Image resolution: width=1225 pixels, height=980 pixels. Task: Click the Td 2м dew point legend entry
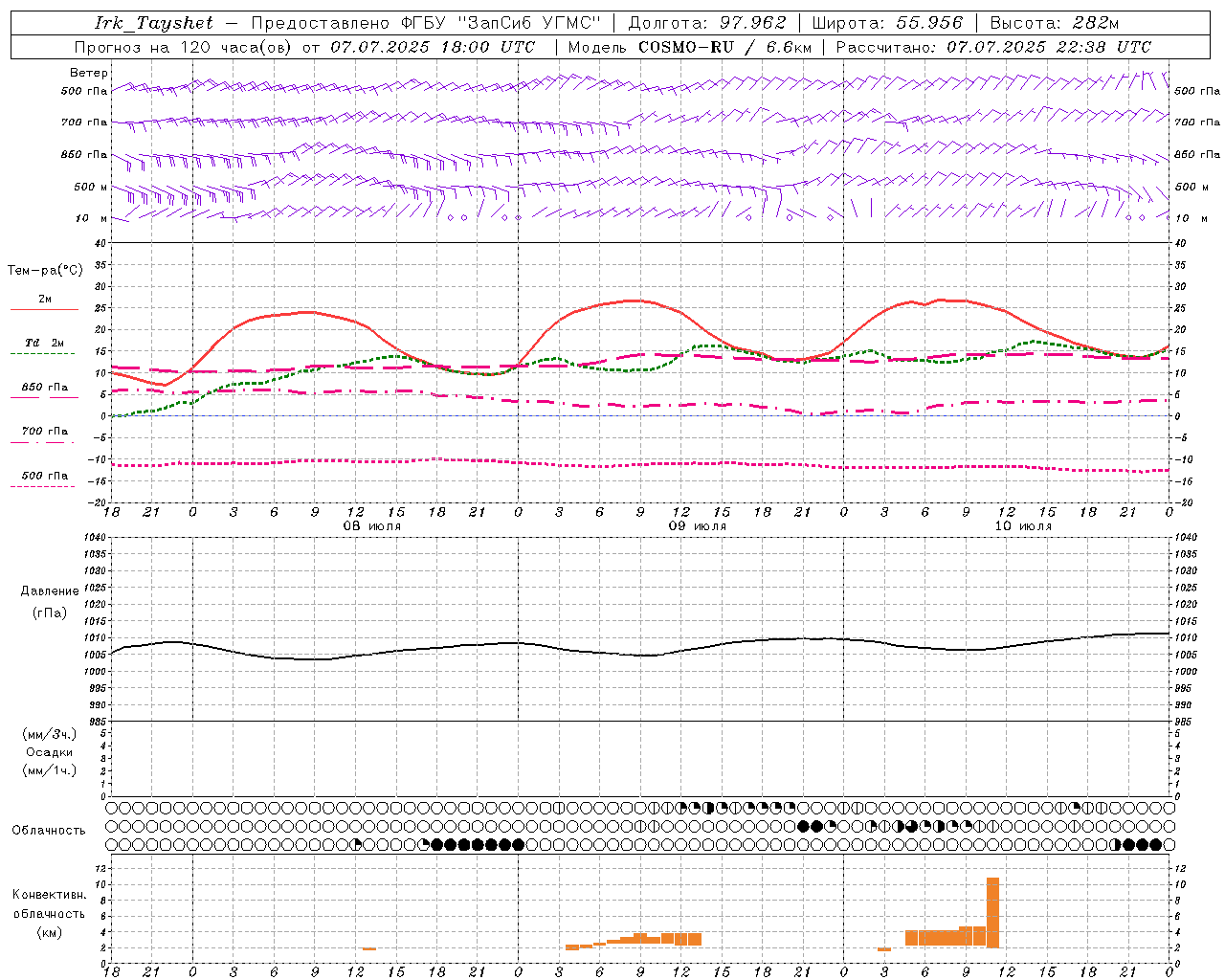[x=45, y=343]
